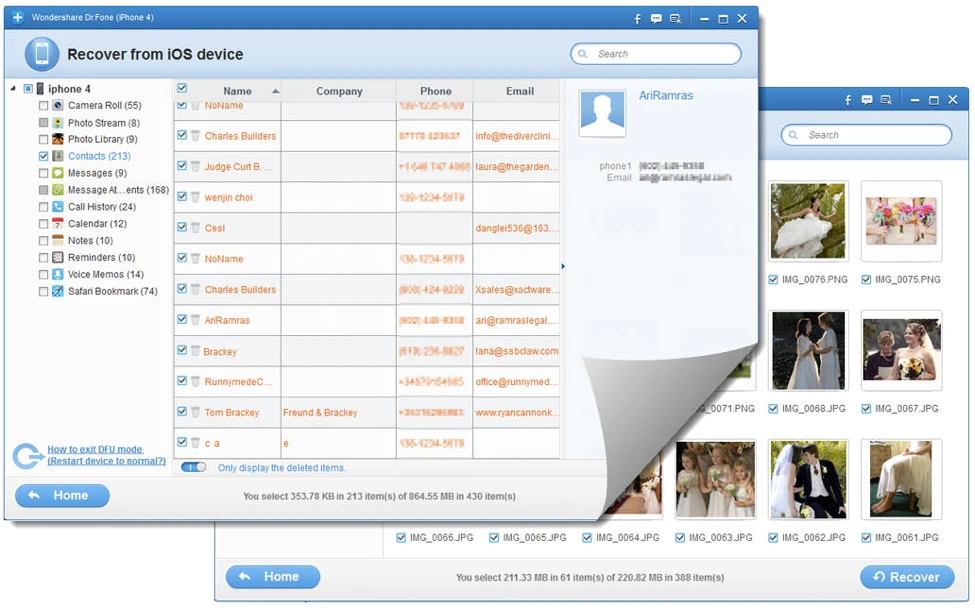Click the Phone column header

(x=435, y=91)
